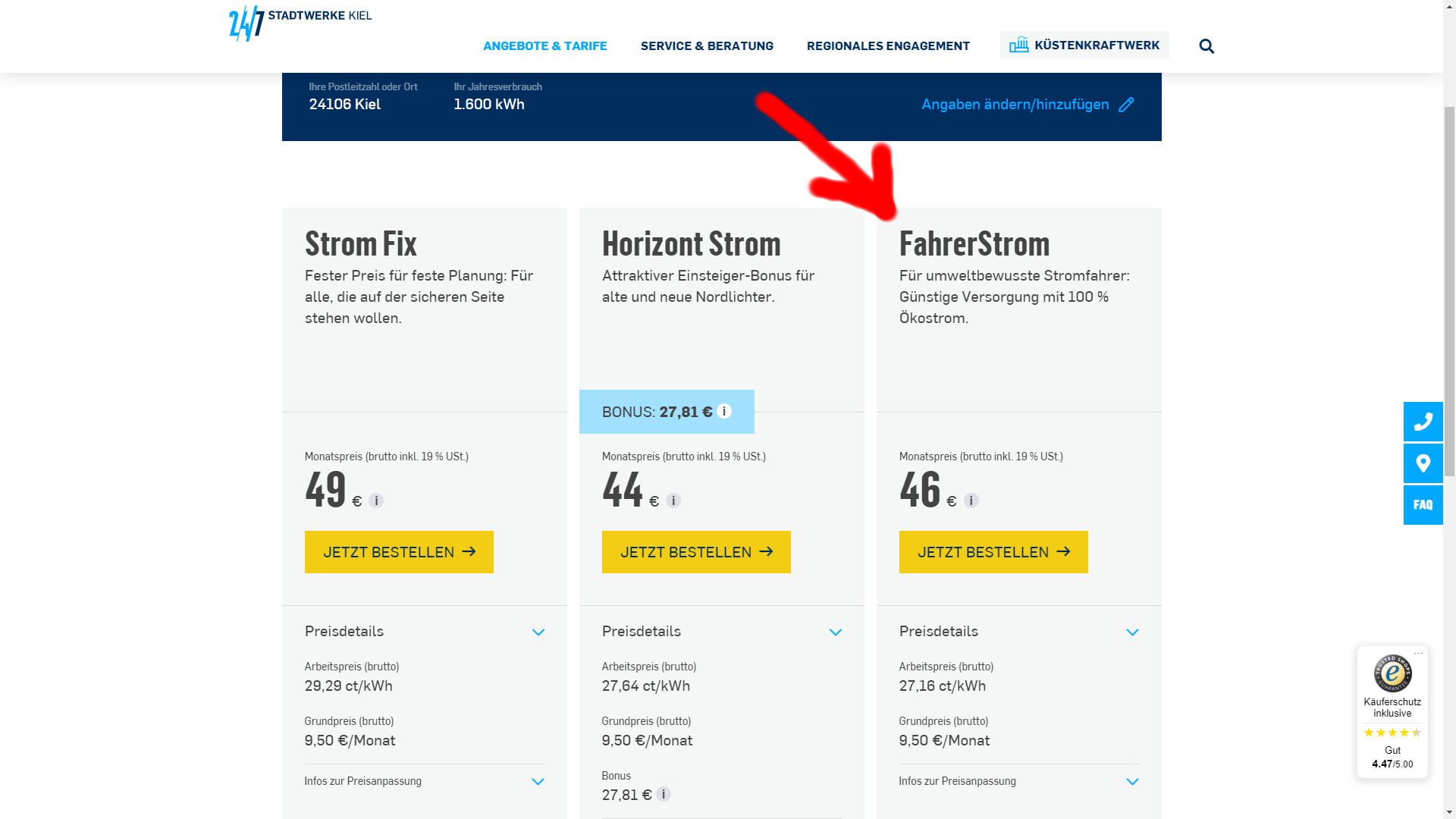
Task: Click the search magnifier icon
Action: (1207, 46)
